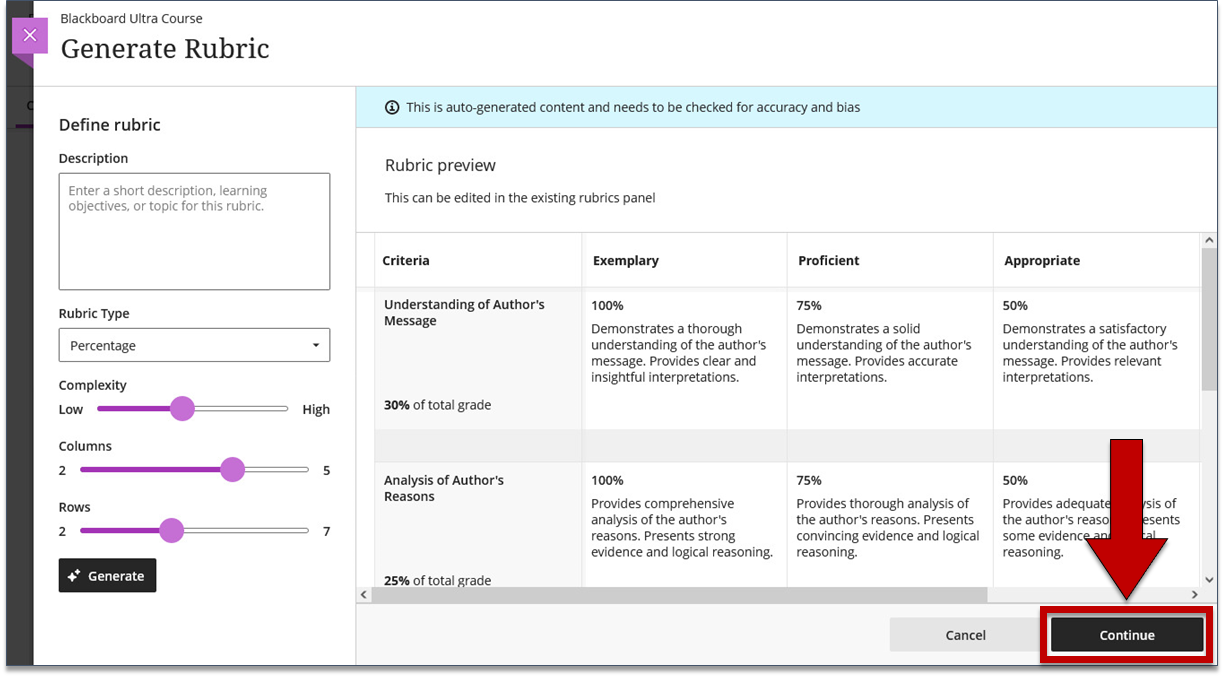The image size is (1224, 677).
Task: Click the Understanding of Author's Message criterion
Action: (x=464, y=312)
